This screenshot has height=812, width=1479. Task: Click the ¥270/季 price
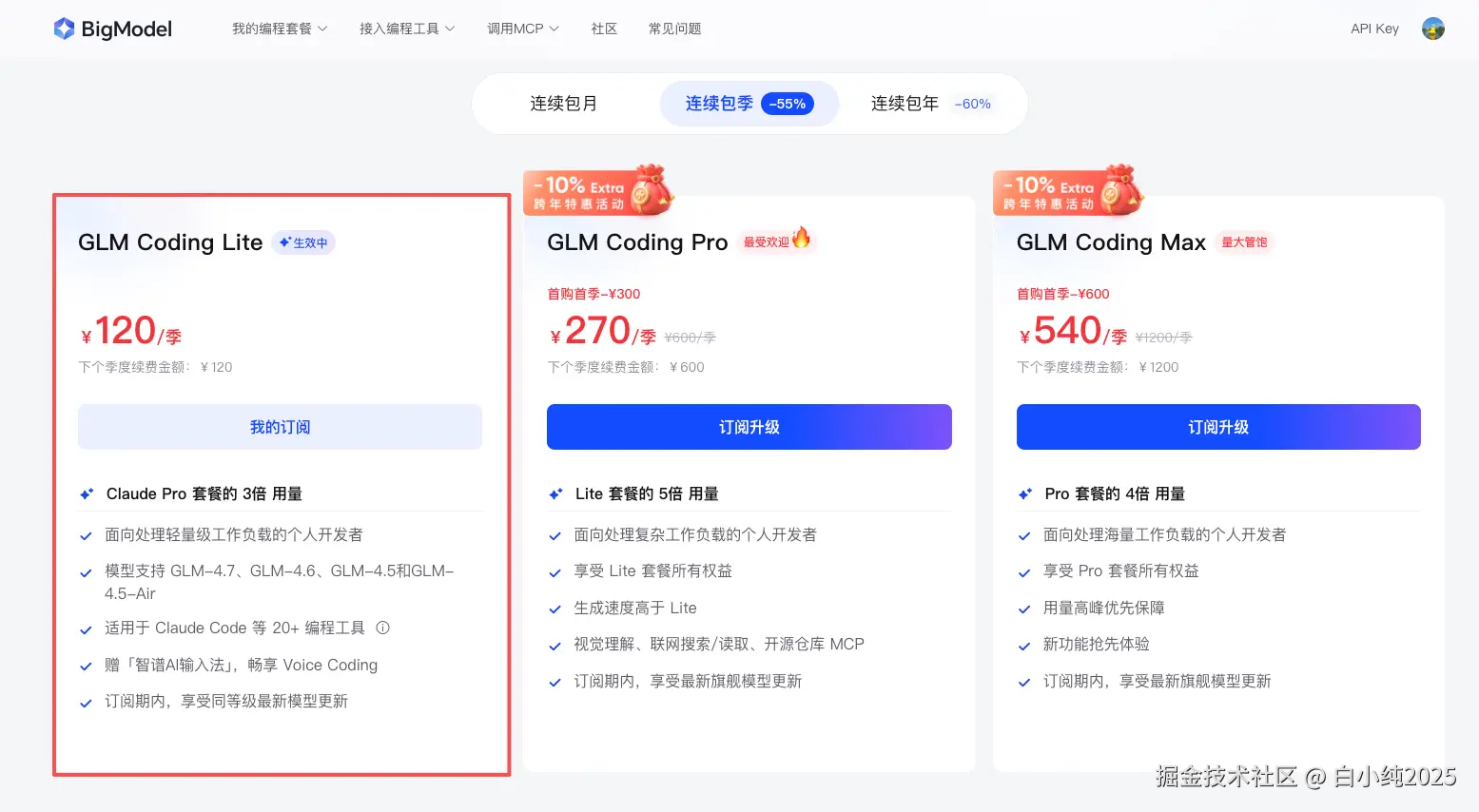click(603, 332)
